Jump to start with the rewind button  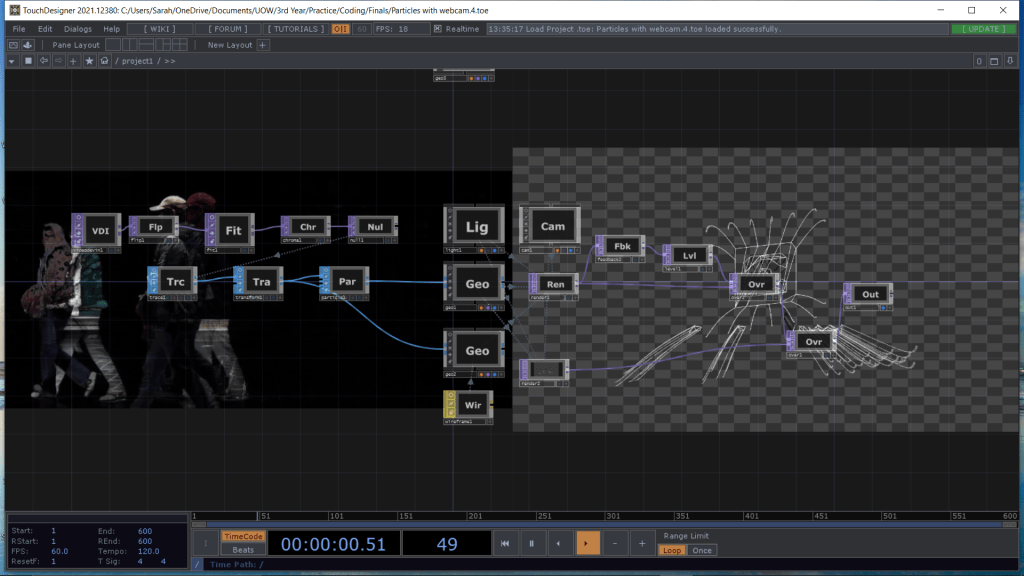[506, 543]
